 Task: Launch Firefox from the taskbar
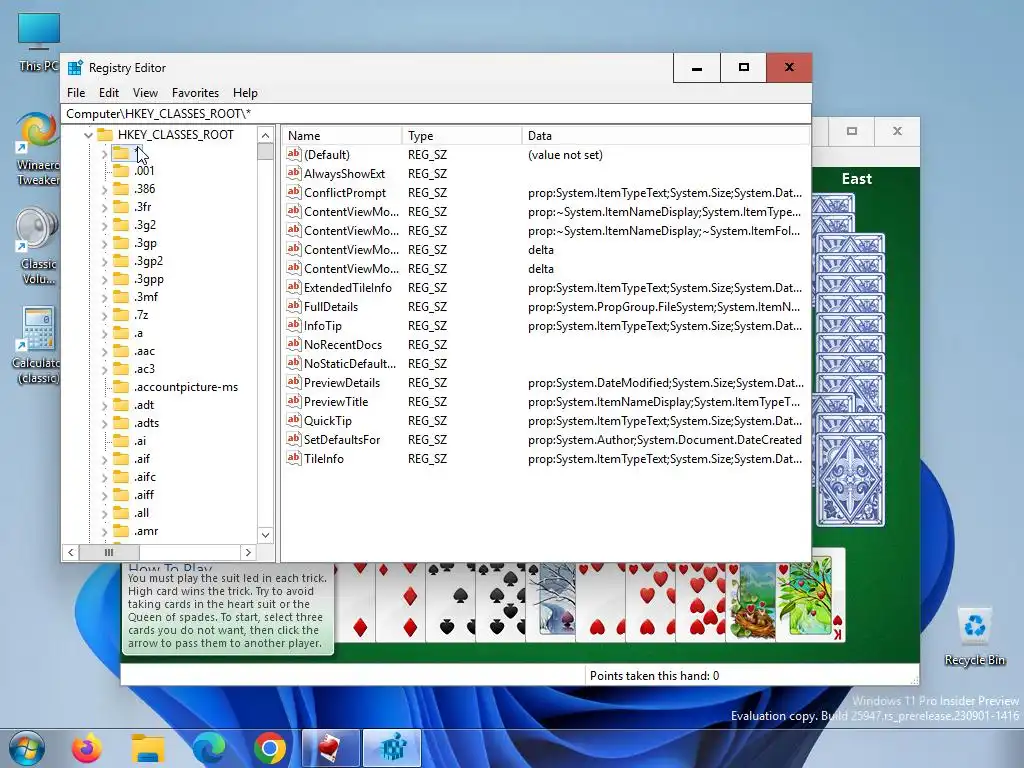click(x=87, y=748)
